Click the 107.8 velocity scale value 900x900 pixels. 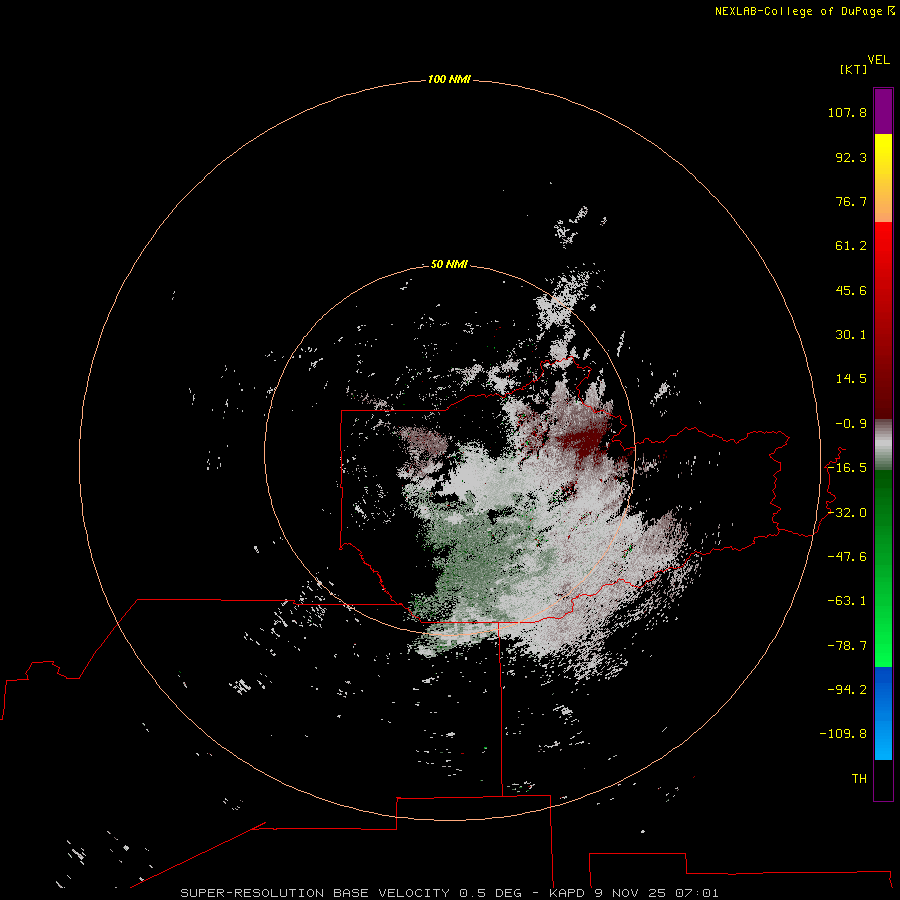(847, 112)
